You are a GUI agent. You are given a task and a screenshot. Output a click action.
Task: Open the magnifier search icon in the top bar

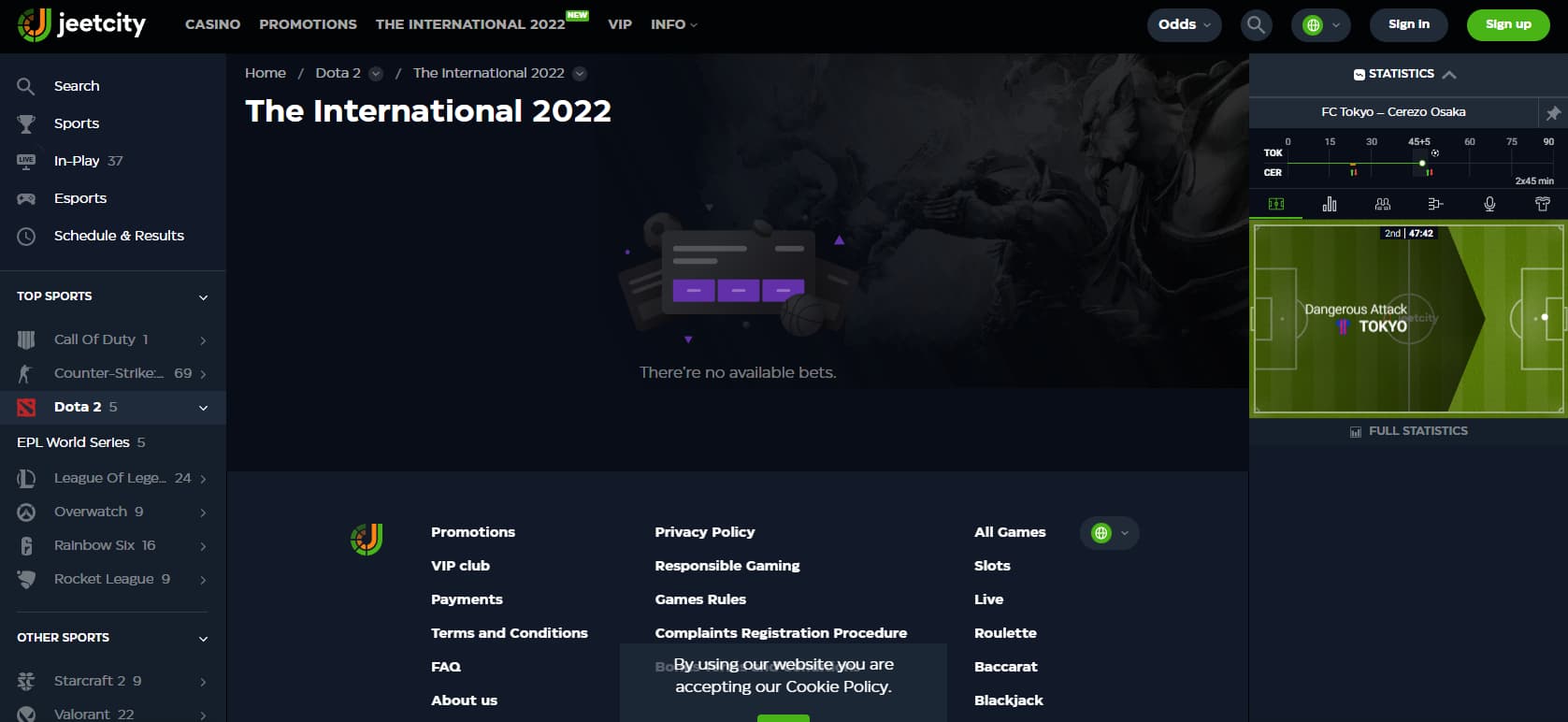coord(1256,25)
